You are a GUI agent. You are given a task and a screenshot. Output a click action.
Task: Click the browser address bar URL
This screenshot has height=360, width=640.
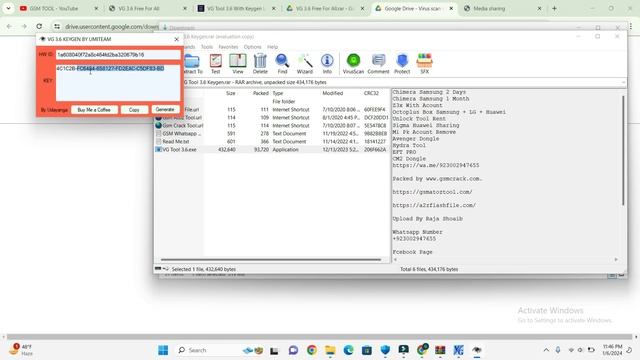point(112,27)
